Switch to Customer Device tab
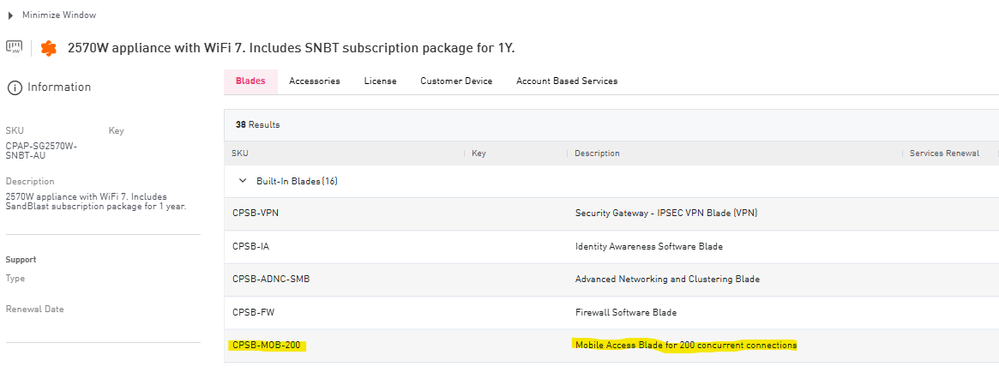The width and height of the screenshot is (999, 379). click(456, 82)
